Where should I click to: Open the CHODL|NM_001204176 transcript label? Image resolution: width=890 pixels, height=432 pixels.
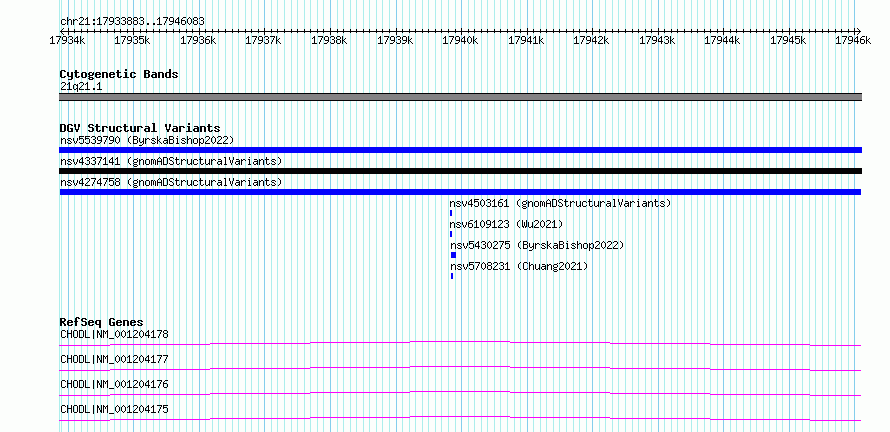tap(115, 384)
